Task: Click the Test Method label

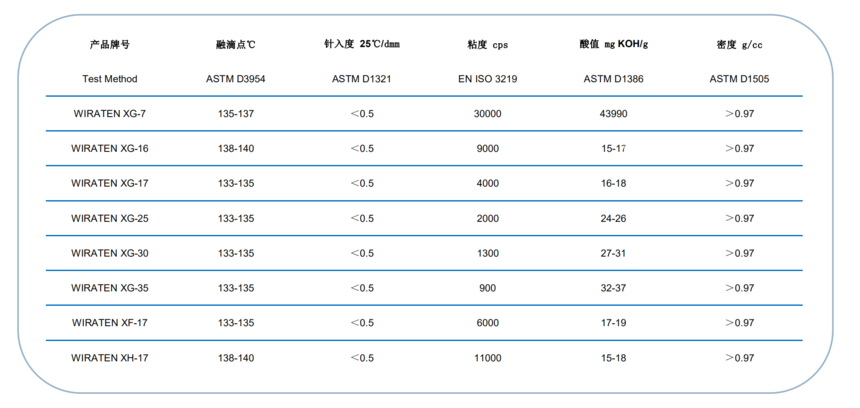Action: pyautogui.click(x=110, y=79)
